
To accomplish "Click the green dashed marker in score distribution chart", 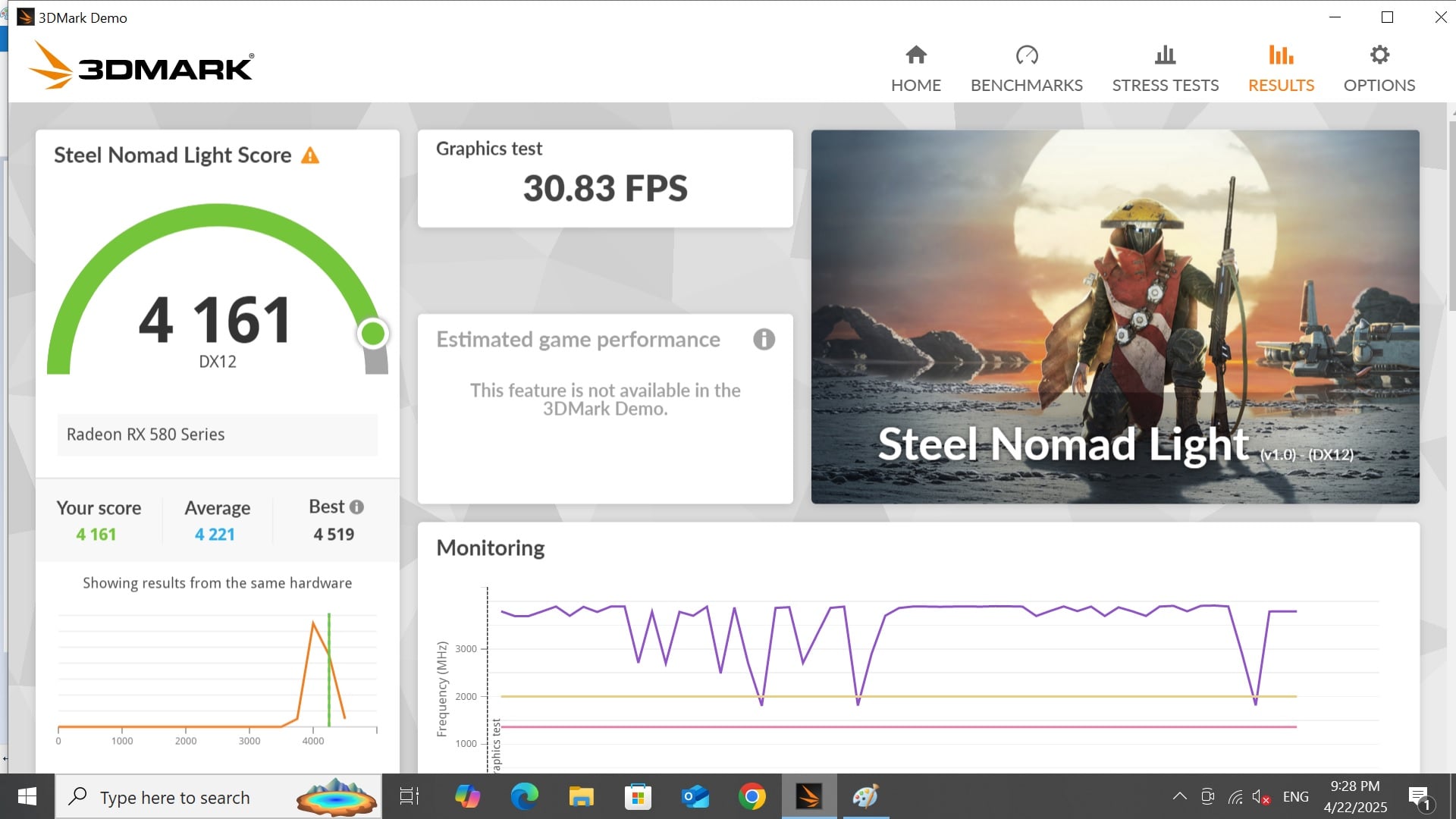I will click(328, 670).
